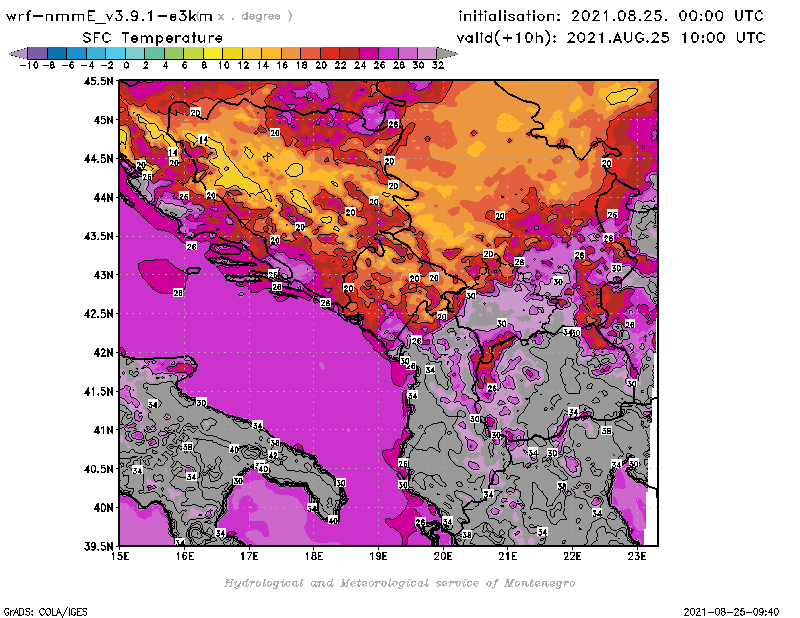800x618 pixels.
Task: Select the SFC Temperature heading
Action: 153,38
